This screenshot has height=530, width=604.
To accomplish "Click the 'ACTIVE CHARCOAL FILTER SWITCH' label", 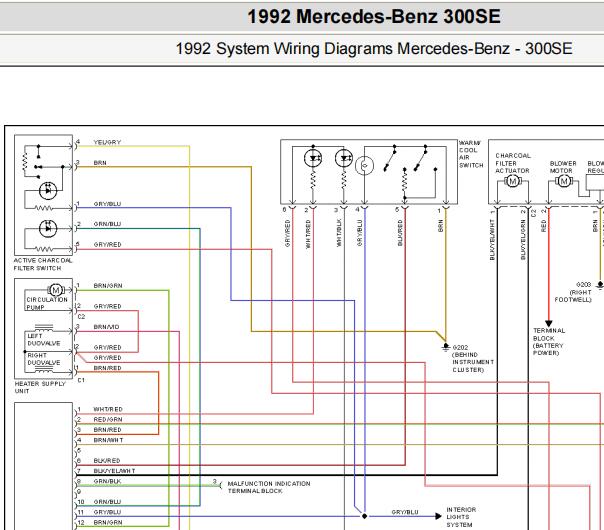I will [43, 264].
